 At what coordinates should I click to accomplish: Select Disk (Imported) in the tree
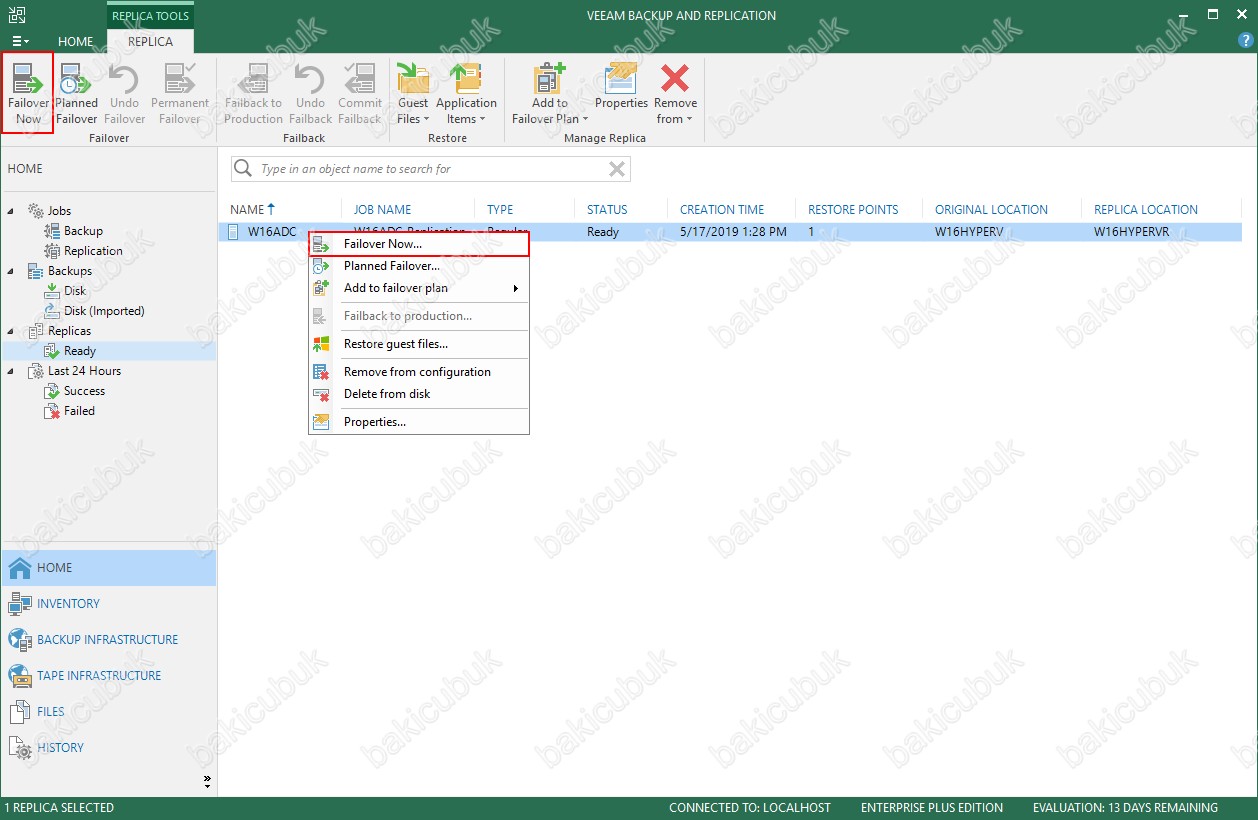point(104,311)
